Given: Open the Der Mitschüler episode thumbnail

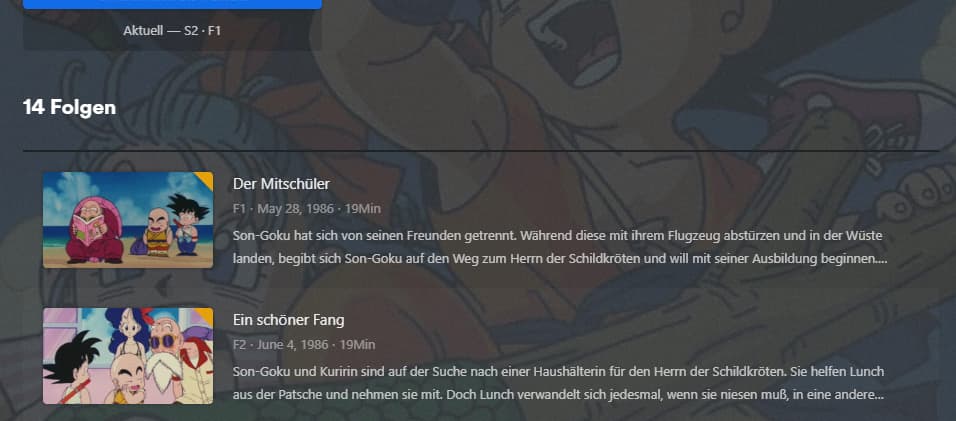Looking at the screenshot, I should (128, 220).
